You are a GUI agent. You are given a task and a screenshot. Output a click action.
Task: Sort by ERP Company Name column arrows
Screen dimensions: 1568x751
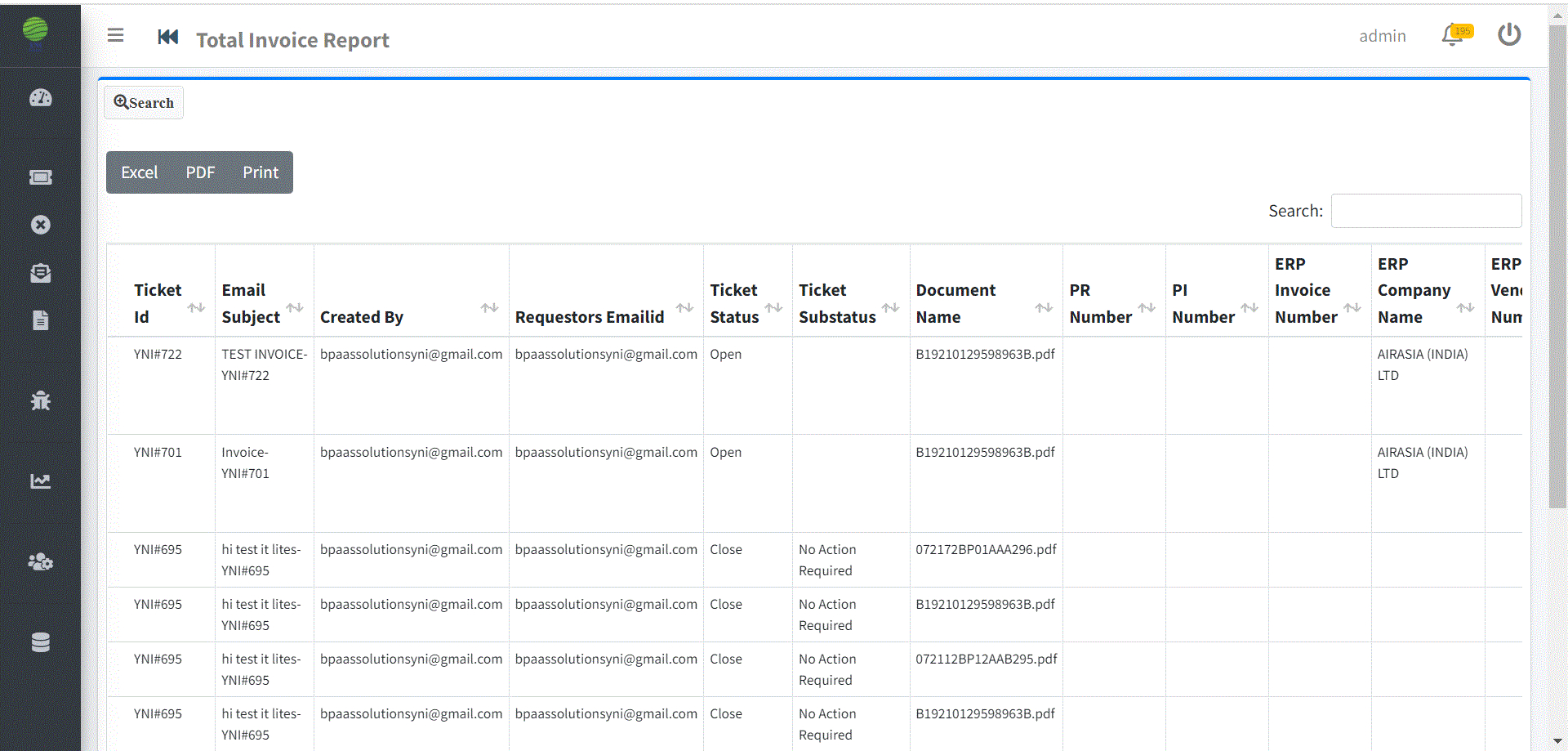[x=1465, y=308]
